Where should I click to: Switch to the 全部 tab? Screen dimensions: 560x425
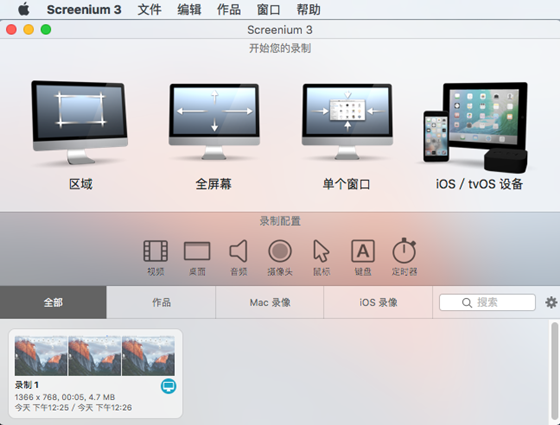(x=53, y=302)
